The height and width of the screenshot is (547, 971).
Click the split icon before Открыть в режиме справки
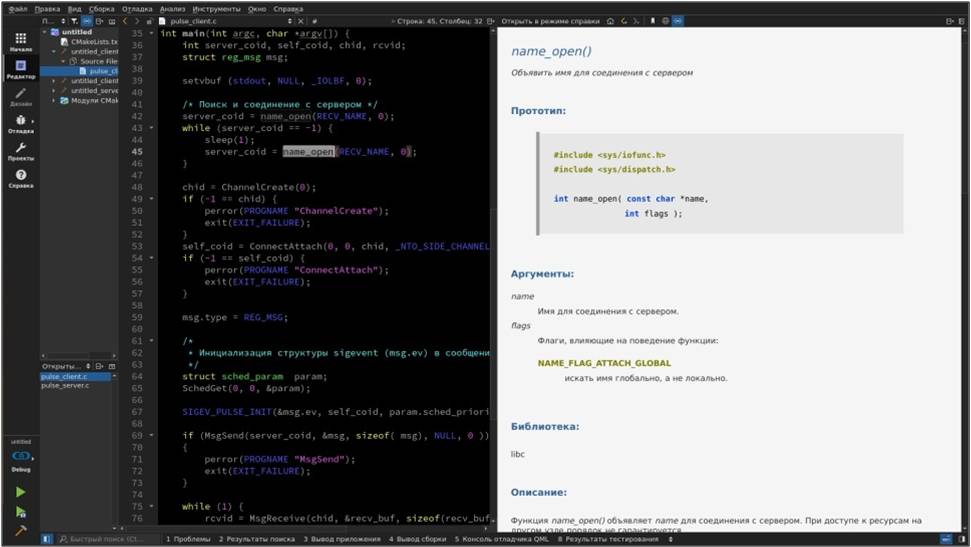click(490, 21)
